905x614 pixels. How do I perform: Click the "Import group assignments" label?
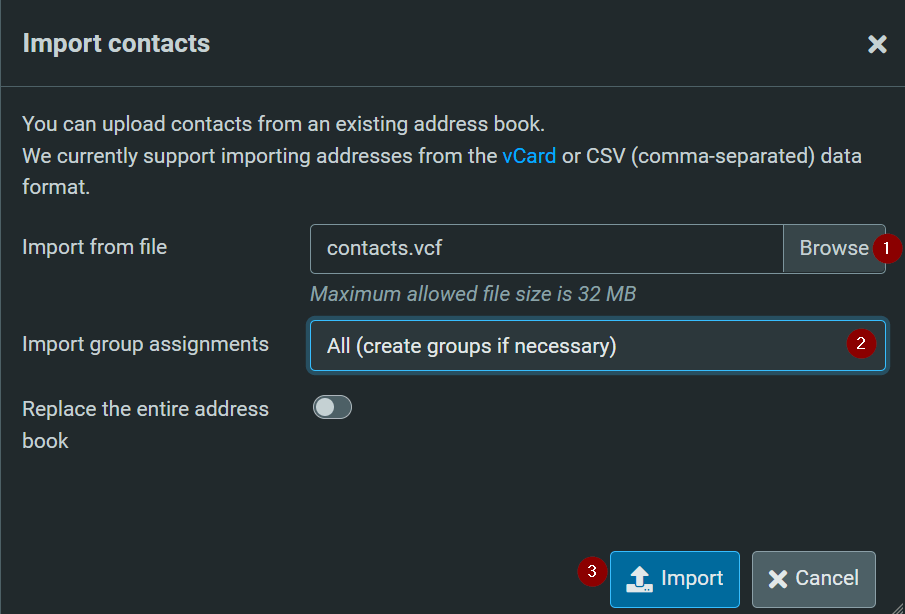(x=146, y=344)
